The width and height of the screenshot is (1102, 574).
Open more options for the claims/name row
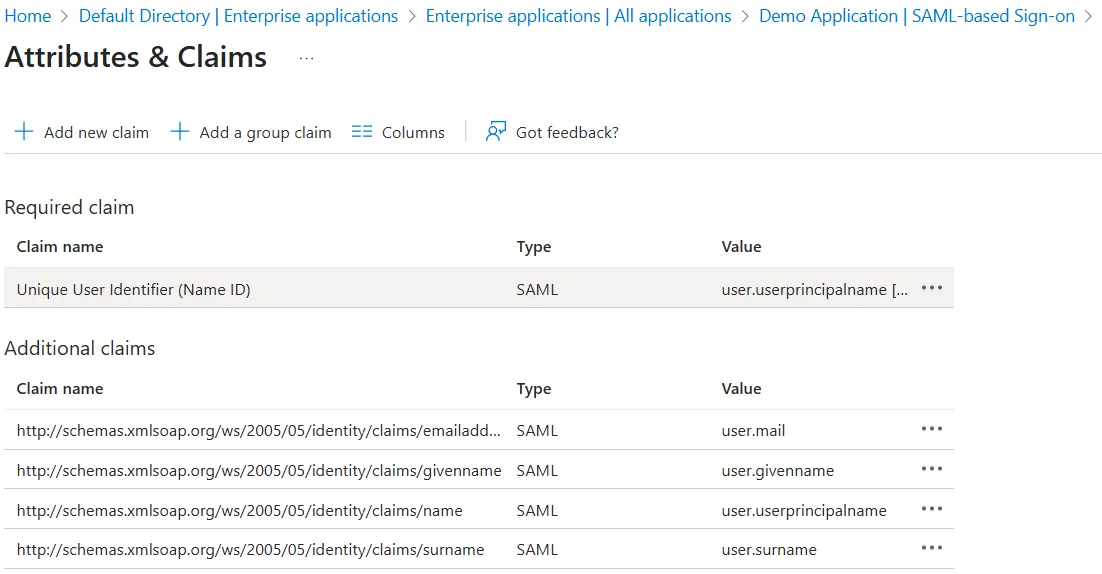(x=932, y=509)
